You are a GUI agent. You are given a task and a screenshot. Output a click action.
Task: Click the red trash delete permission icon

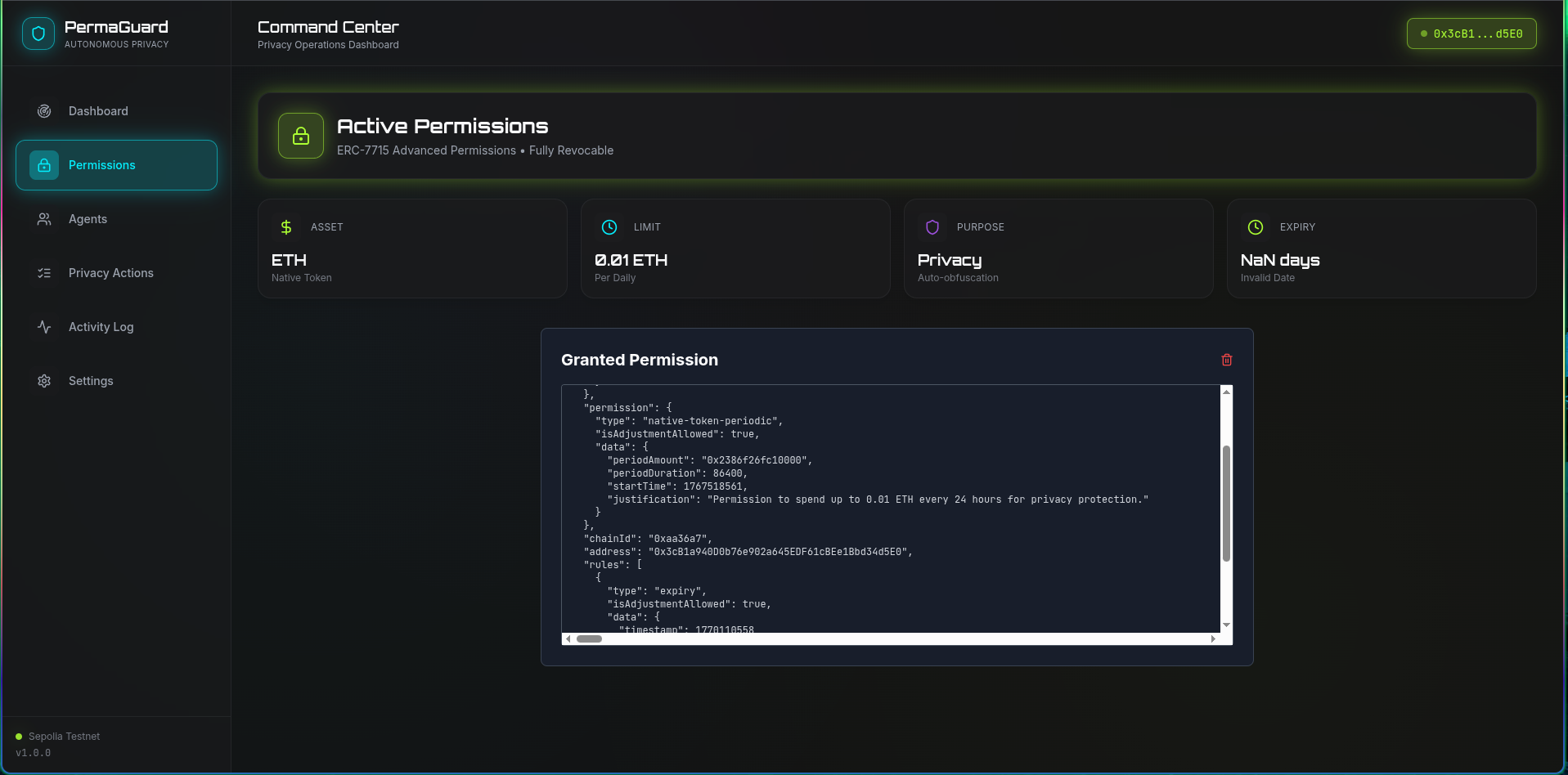(1226, 360)
